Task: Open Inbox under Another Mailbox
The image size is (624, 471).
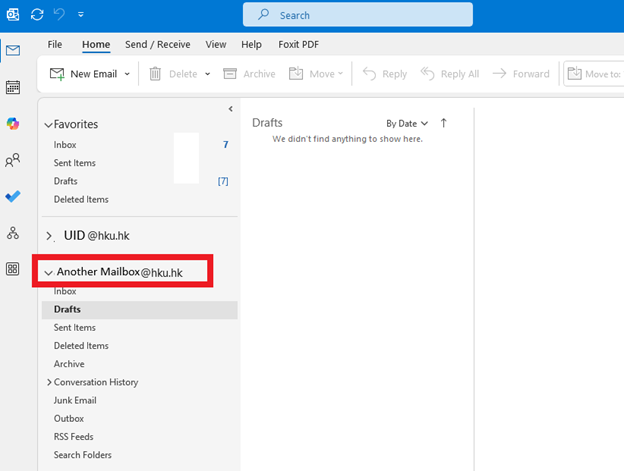Action: point(139,291)
